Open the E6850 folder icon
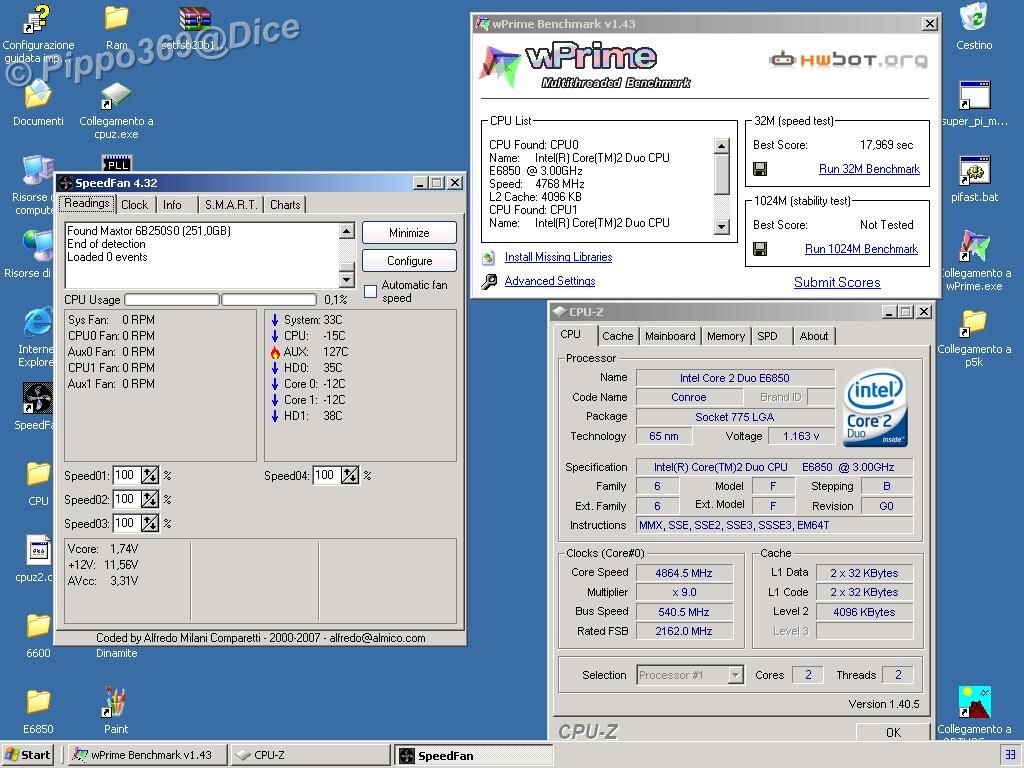Viewport: 1024px width, 768px height. click(x=38, y=701)
